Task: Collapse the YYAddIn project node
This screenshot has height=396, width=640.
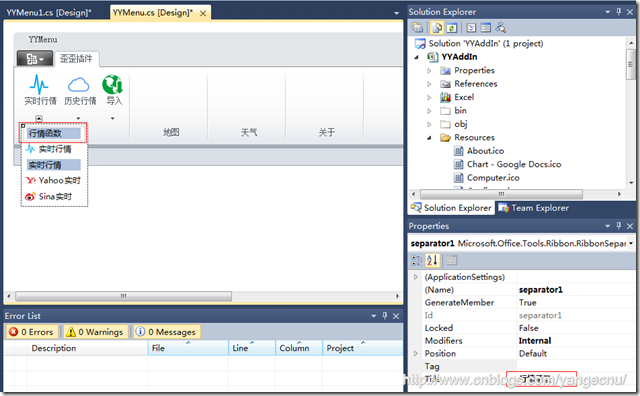Action: [x=416, y=57]
